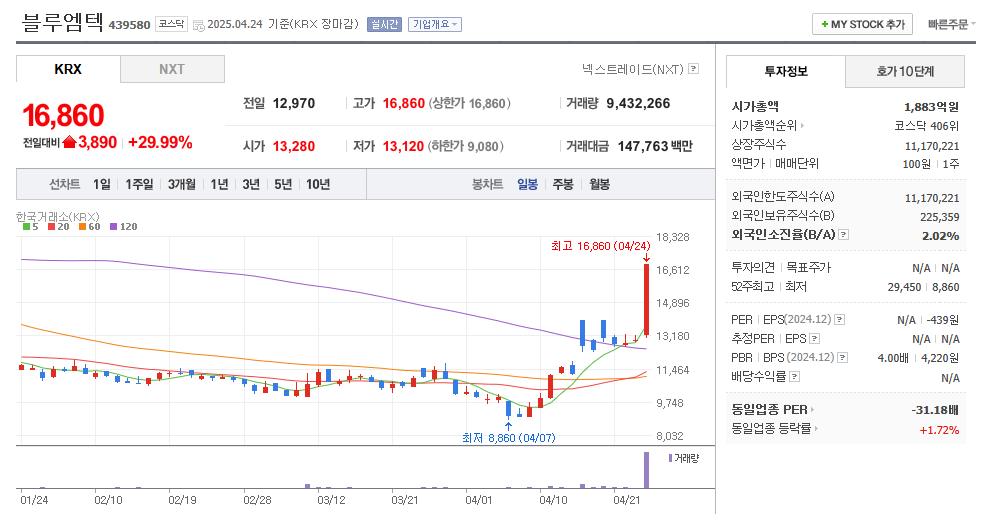Viewport: 985px width, 514px height.
Task: Open help icon next to 배당수익률
Action: pos(795,376)
